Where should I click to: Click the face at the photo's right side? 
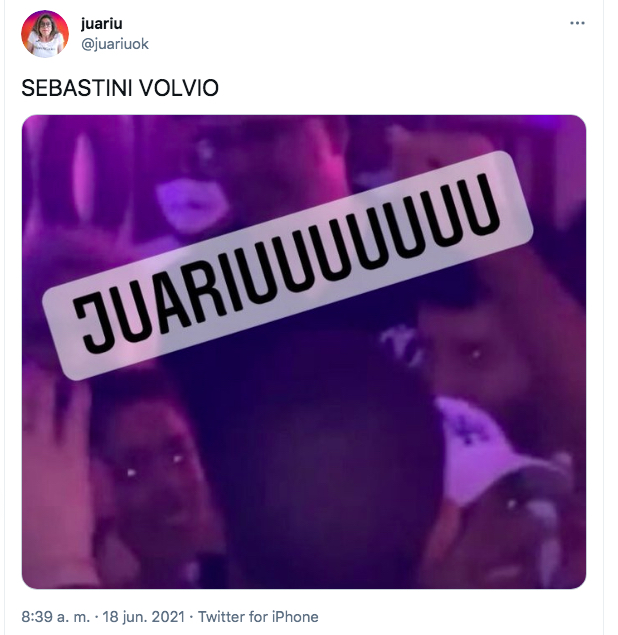click(474, 352)
